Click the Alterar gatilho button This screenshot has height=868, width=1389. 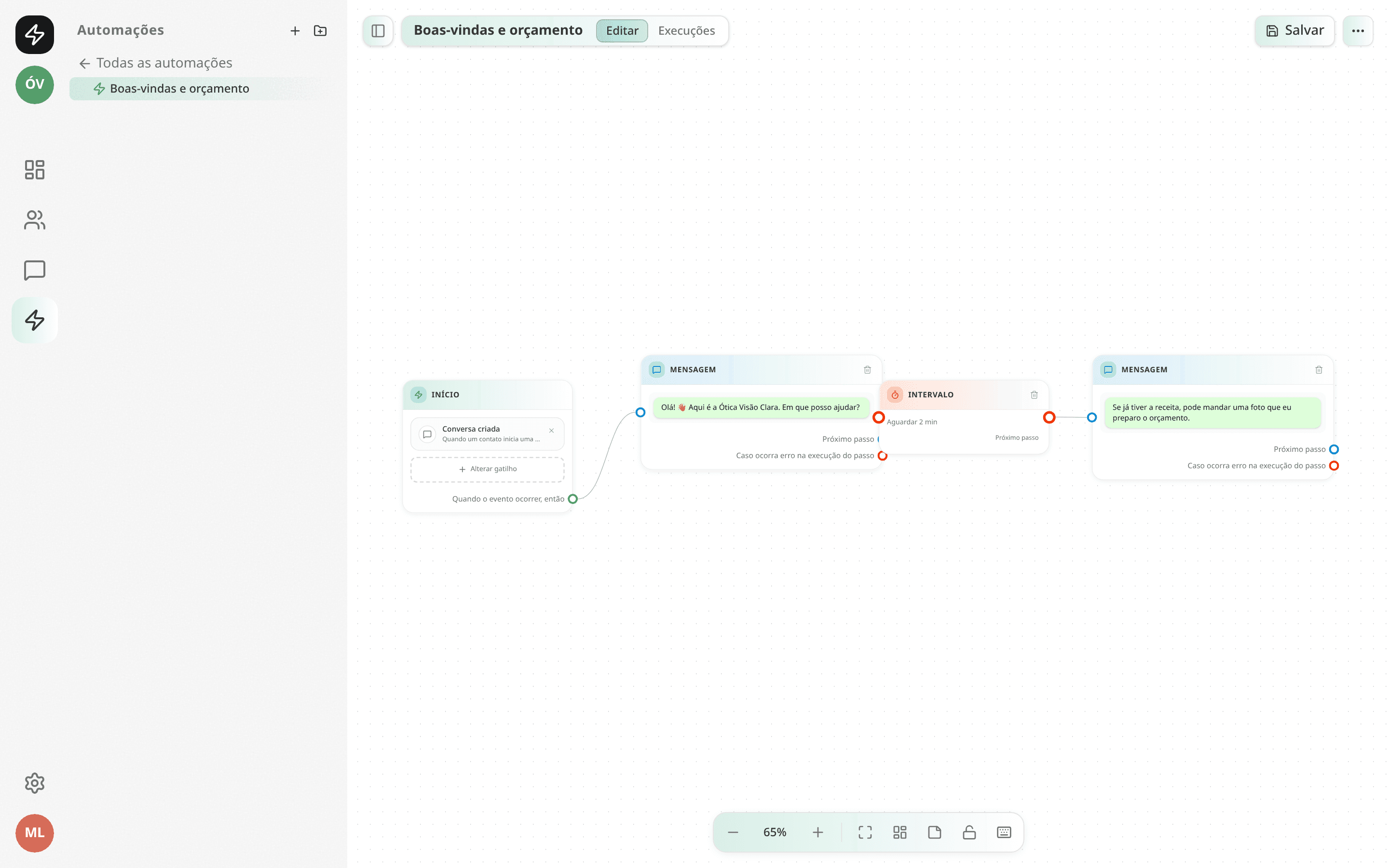point(487,470)
